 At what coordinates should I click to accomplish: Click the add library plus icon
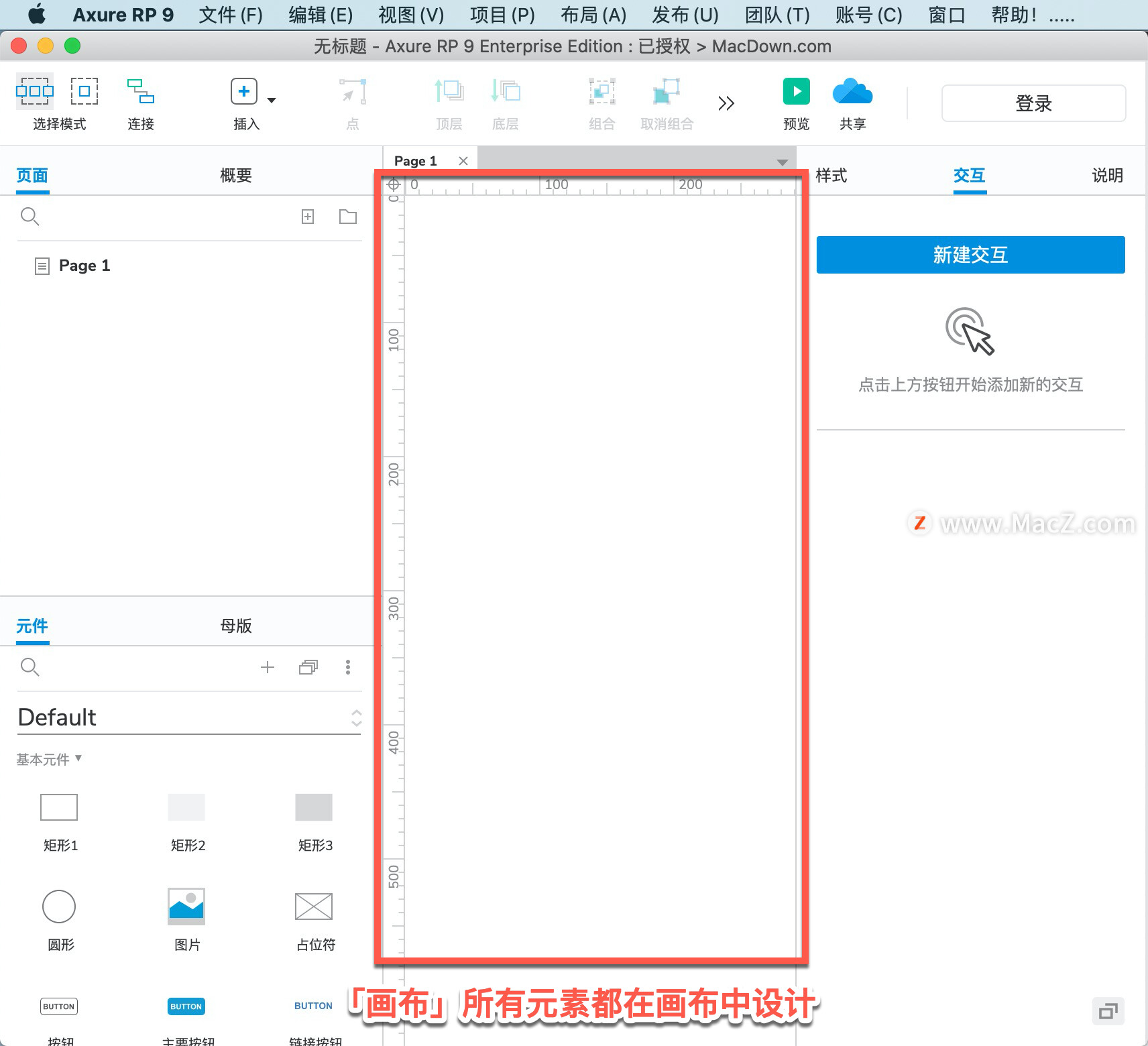(x=268, y=667)
